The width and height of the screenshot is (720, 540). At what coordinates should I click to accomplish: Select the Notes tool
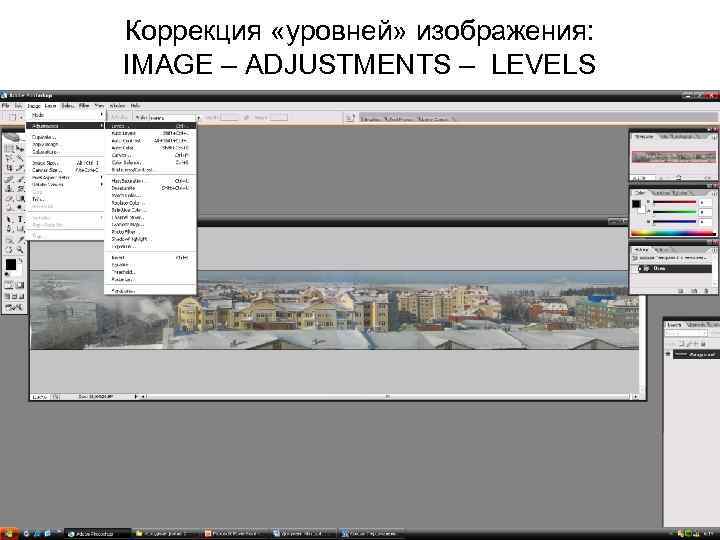click(x=9, y=240)
